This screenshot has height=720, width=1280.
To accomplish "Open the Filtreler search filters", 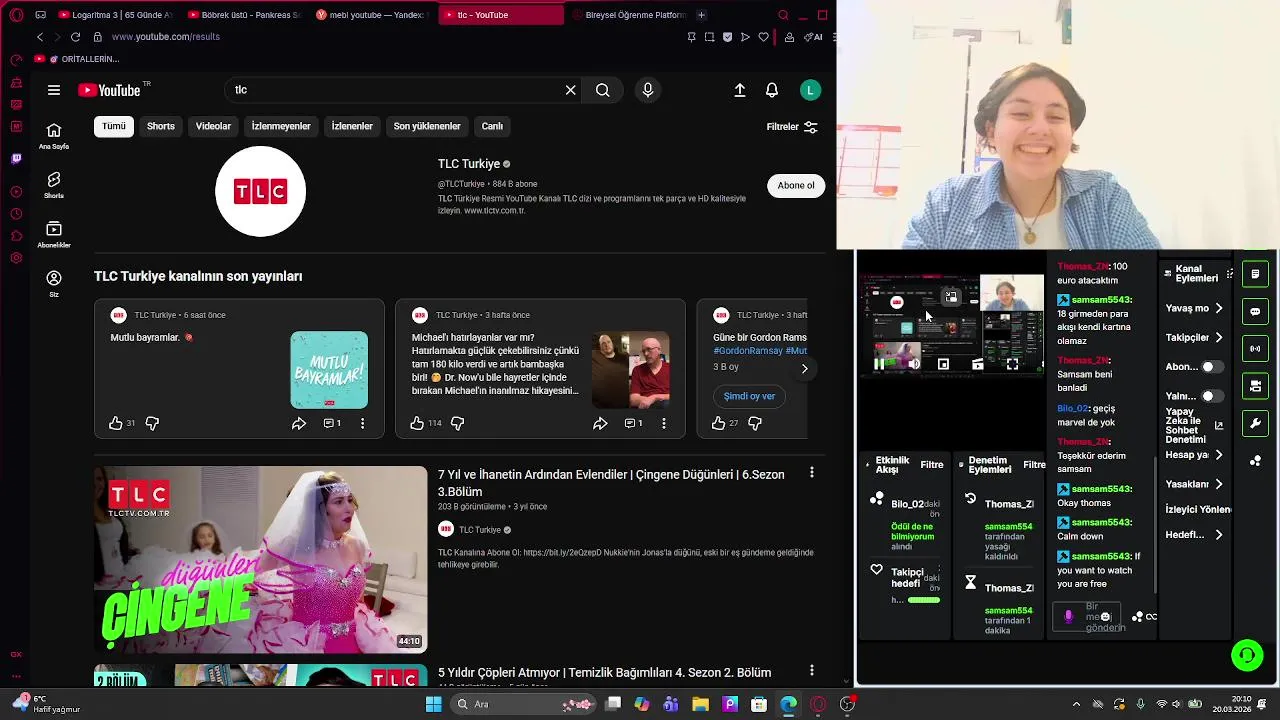I will pos(792,127).
